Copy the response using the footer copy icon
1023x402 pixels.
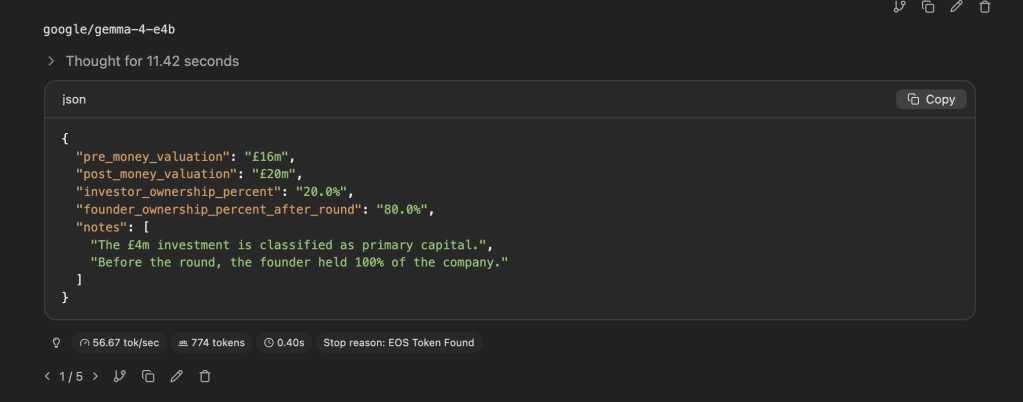pyautogui.click(x=148, y=376)
